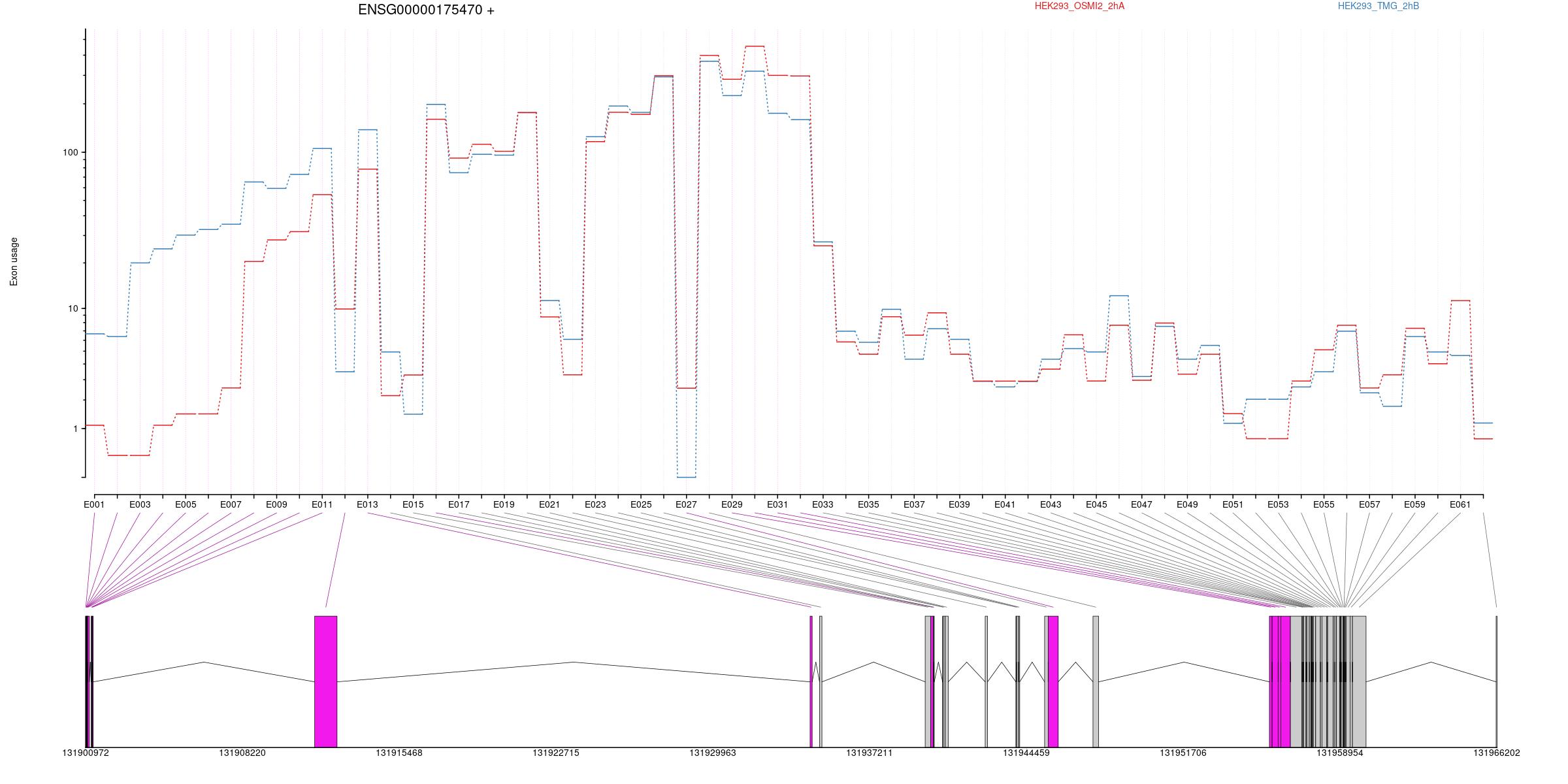Click exon label E029
Image resolution: width=1568 pixels, height=784 pixels.
tap(732, 504)
